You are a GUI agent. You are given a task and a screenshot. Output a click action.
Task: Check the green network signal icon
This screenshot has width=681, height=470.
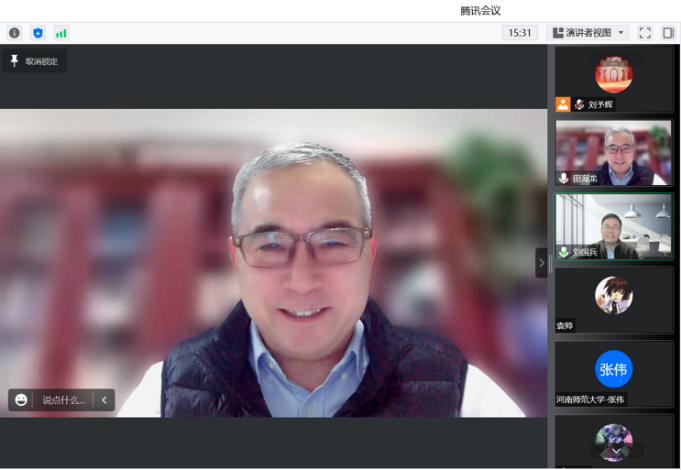click(x=61, y=33)
